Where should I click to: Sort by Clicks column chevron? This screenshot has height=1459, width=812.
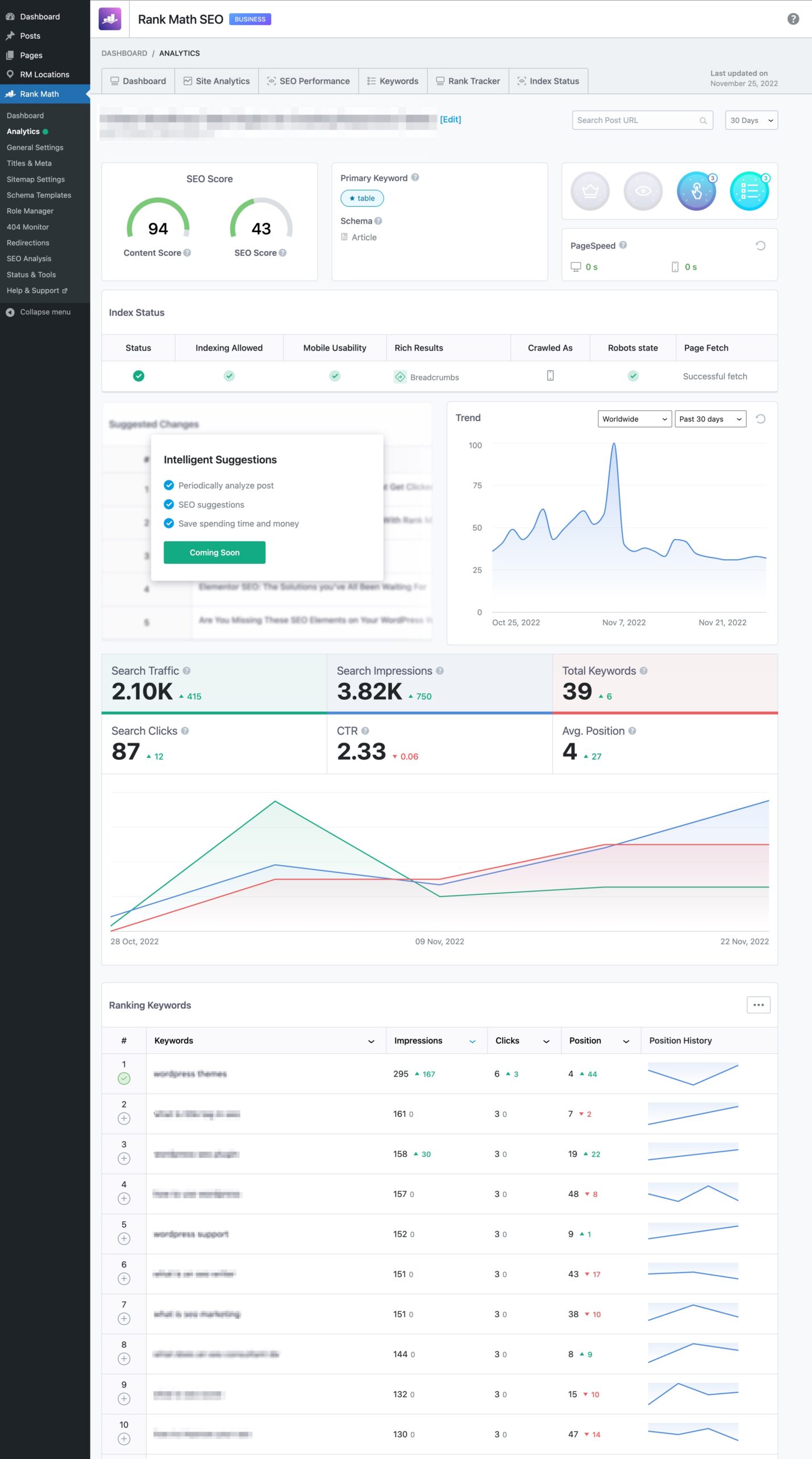click(546, 1041)
